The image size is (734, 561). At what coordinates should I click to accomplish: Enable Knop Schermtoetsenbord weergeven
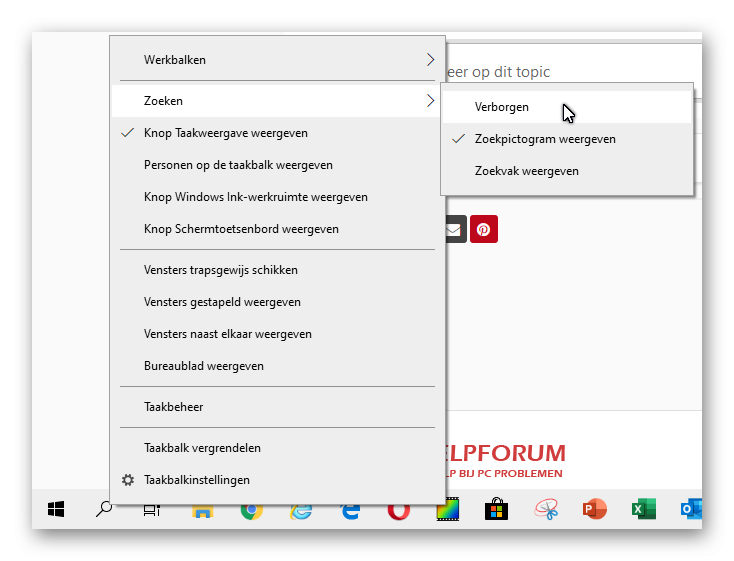tap(278, 229)
